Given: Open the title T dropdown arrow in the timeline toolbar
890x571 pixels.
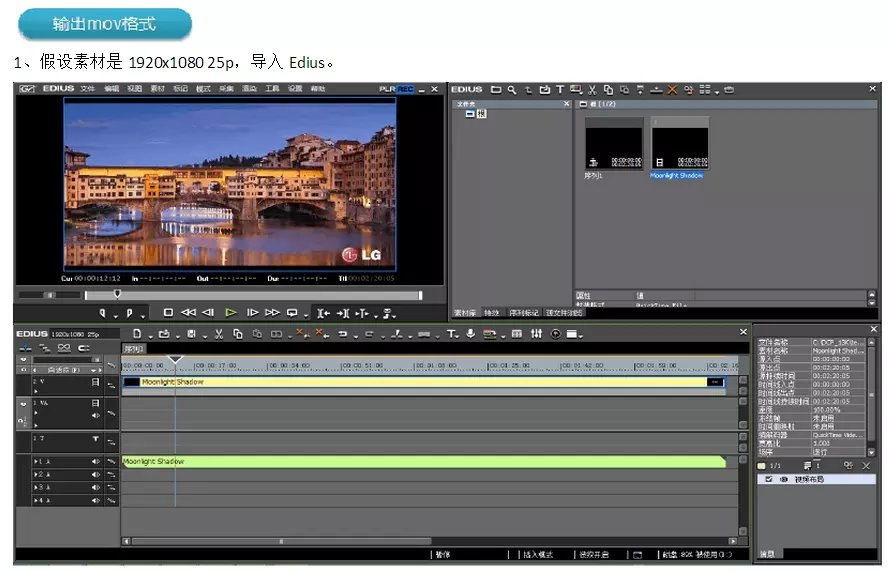Looking at the screenshot, I should pos(457,337).
